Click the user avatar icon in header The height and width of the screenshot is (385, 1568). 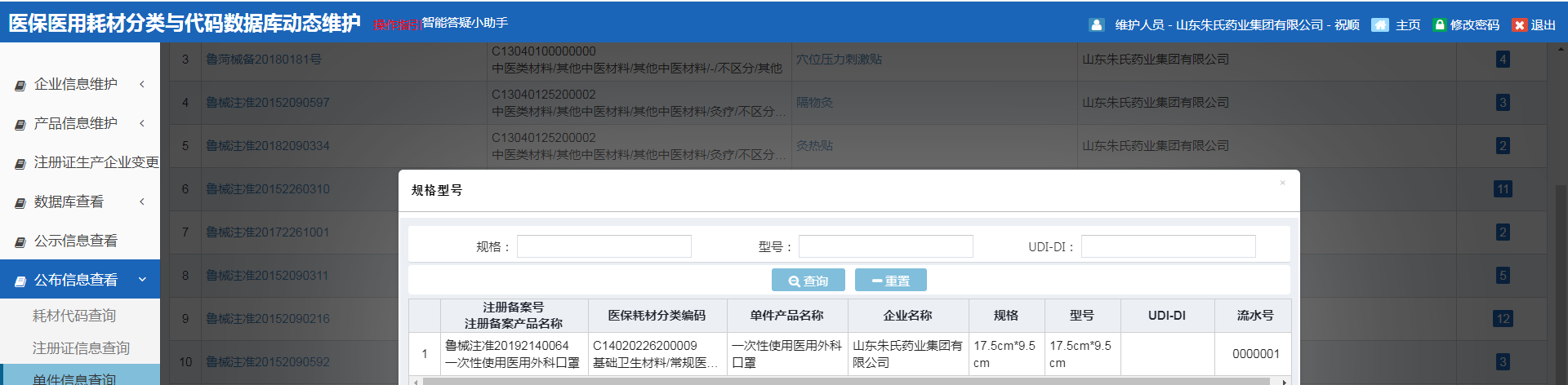click(x=1096, y=25)
